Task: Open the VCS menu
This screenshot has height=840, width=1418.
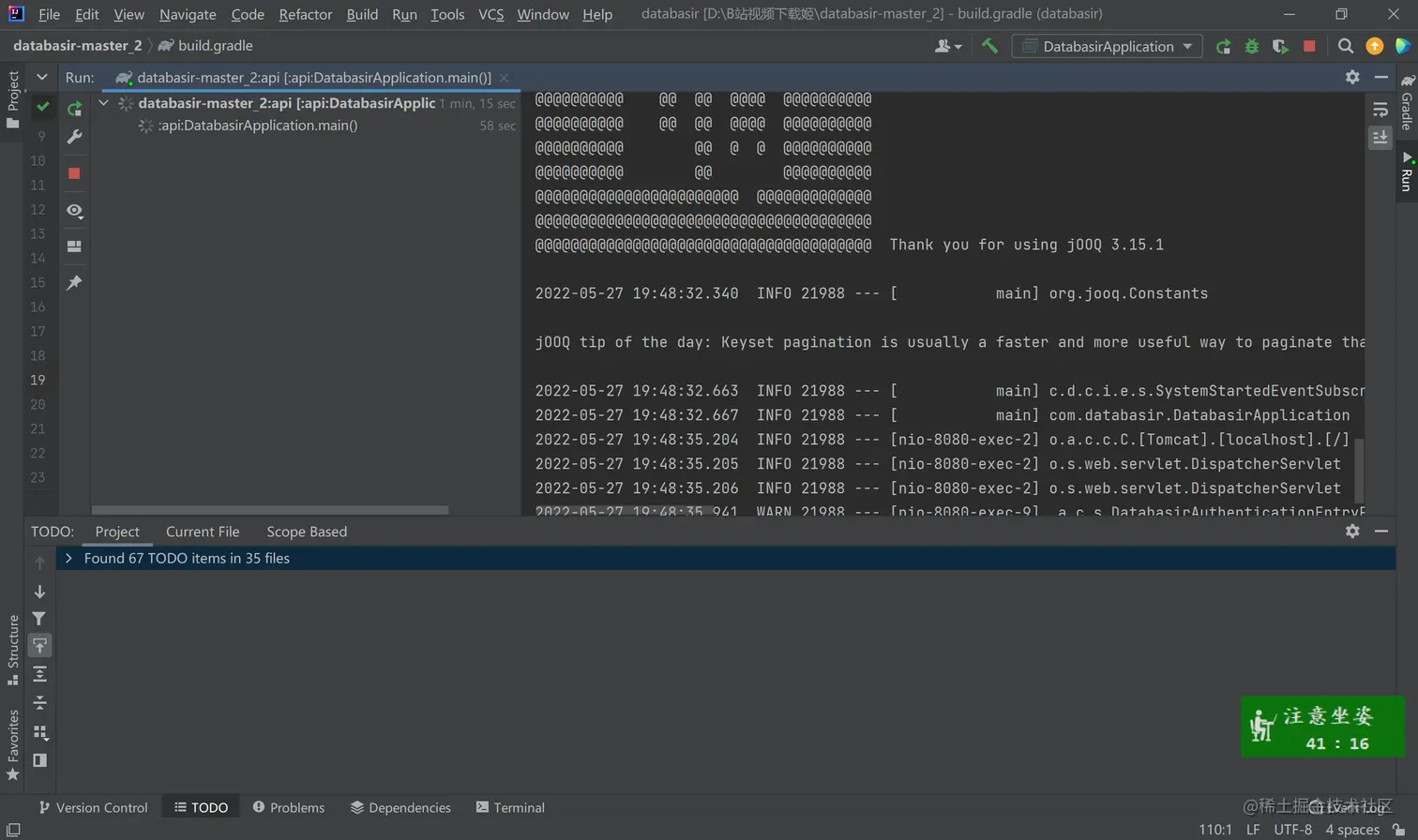Action: (490, 14)
